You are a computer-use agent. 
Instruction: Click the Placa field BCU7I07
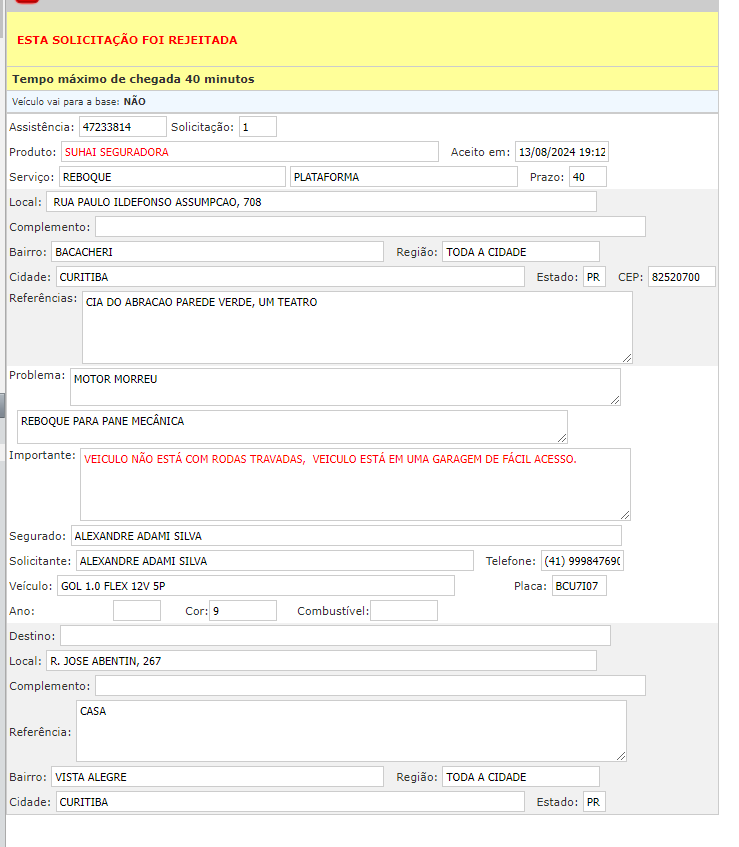578,586
